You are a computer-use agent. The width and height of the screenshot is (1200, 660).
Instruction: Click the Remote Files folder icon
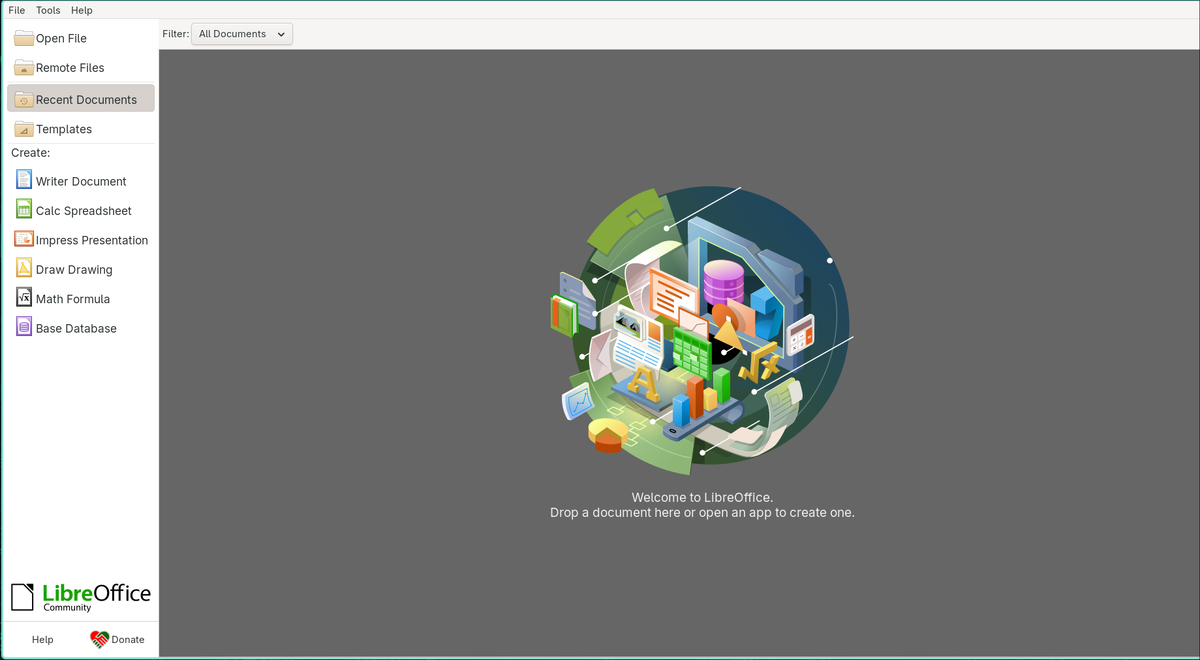point(24,68)
